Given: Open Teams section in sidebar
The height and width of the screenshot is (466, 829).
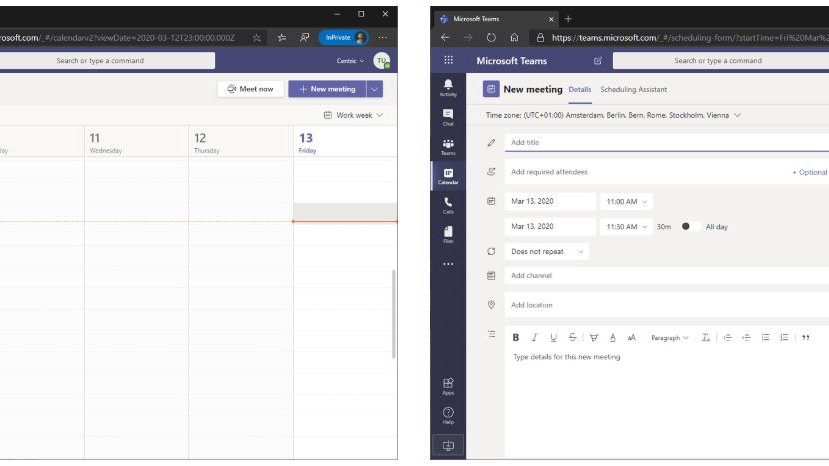Looking at the screenshot, I should pos(448,147).
